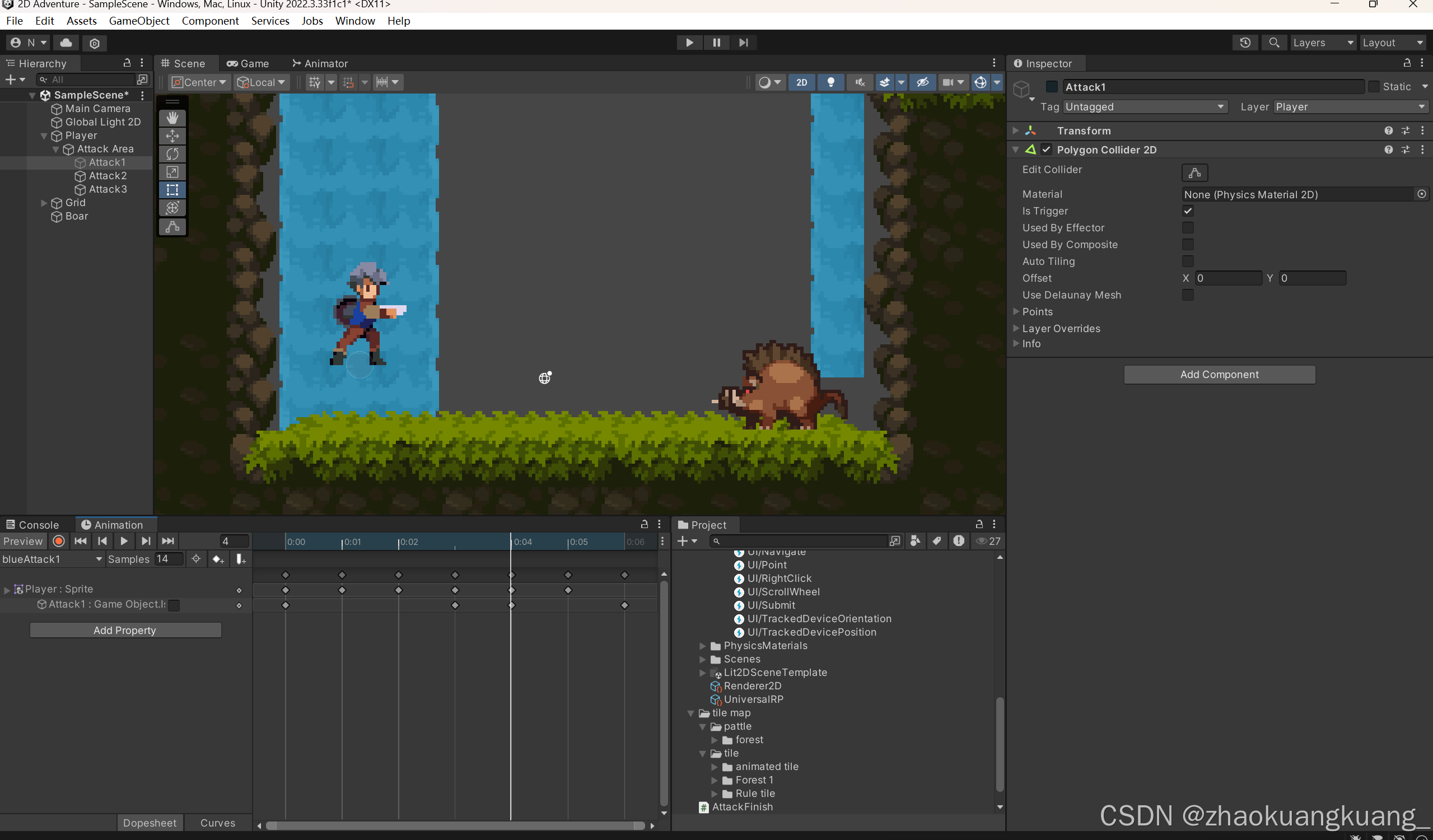Expand the Grid object in Hierarchy
The image size is (1433, 840).
44,203
